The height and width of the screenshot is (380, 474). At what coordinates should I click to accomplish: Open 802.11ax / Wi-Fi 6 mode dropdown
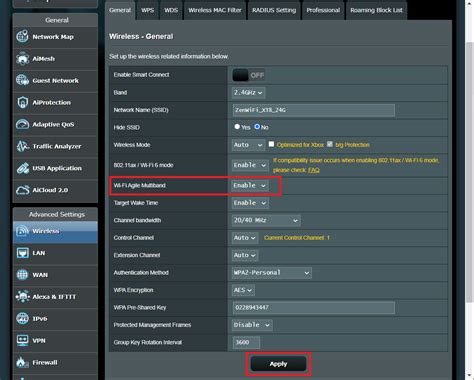(250, 165)
